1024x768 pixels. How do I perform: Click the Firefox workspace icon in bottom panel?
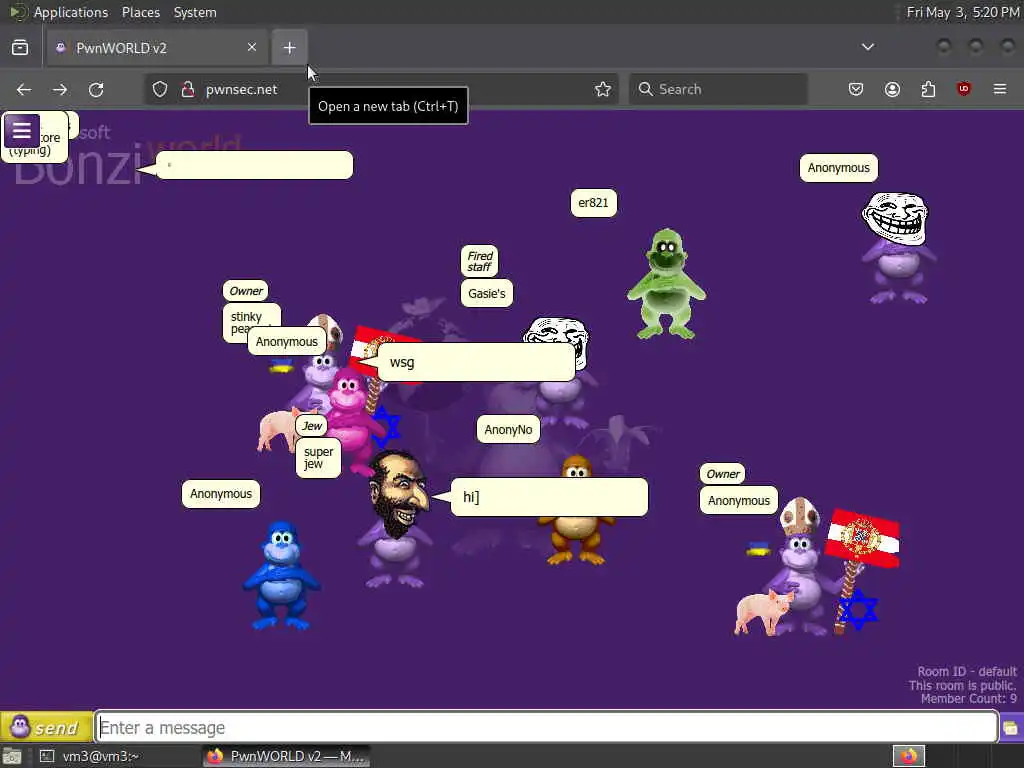pos(909,756)
